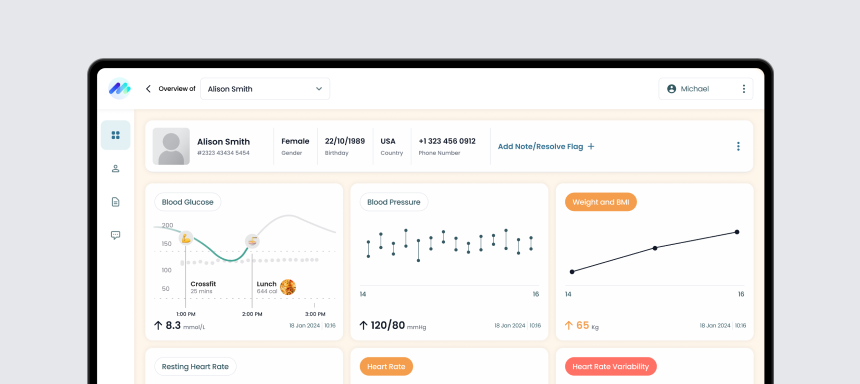Viewport: 860px width, 384px height.
Task: Click the USA country value
Action: coord(388,141)
